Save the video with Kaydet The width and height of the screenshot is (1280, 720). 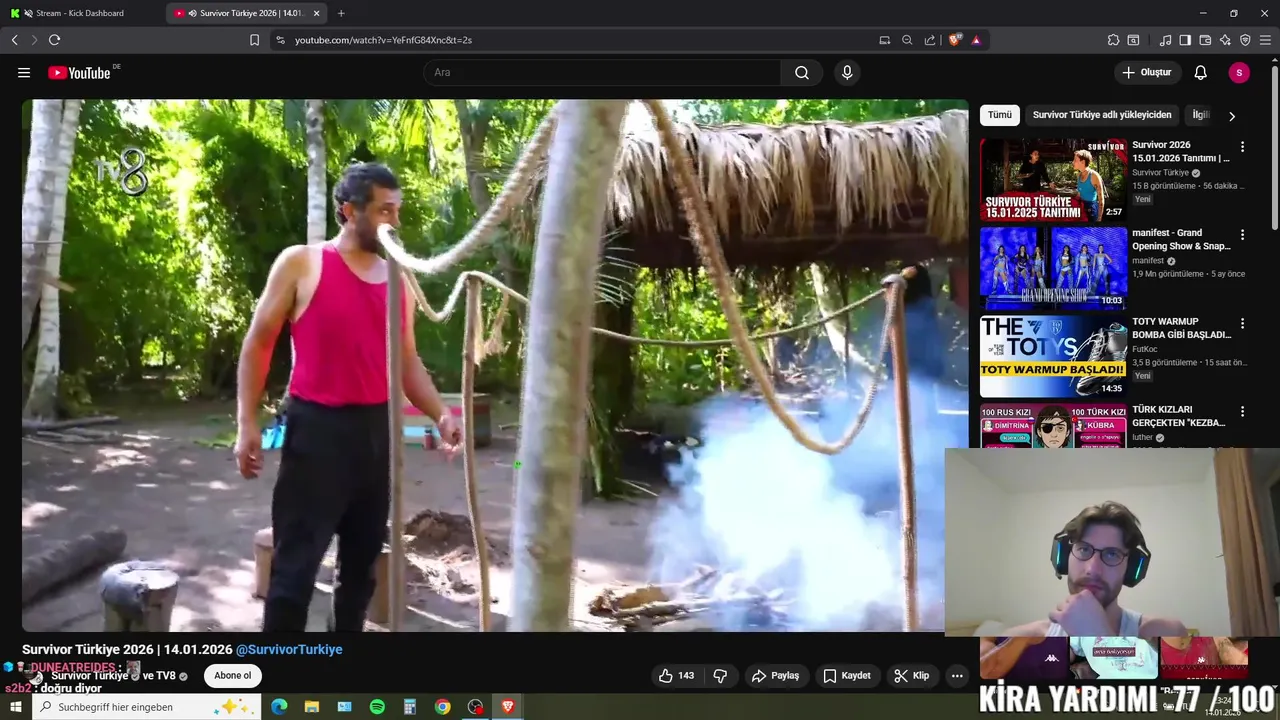pyautogui.click(x=847, y=676)
